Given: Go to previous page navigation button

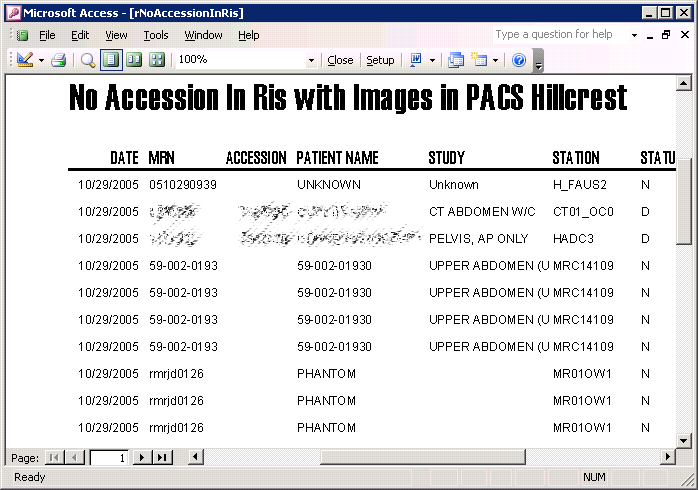Looking at the screenshot, I should pyautogui.click(x=74, y=457).
